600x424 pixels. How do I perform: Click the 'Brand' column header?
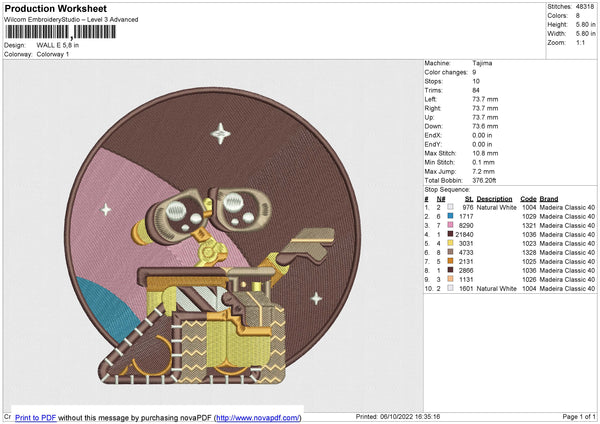tap(549, 199)
